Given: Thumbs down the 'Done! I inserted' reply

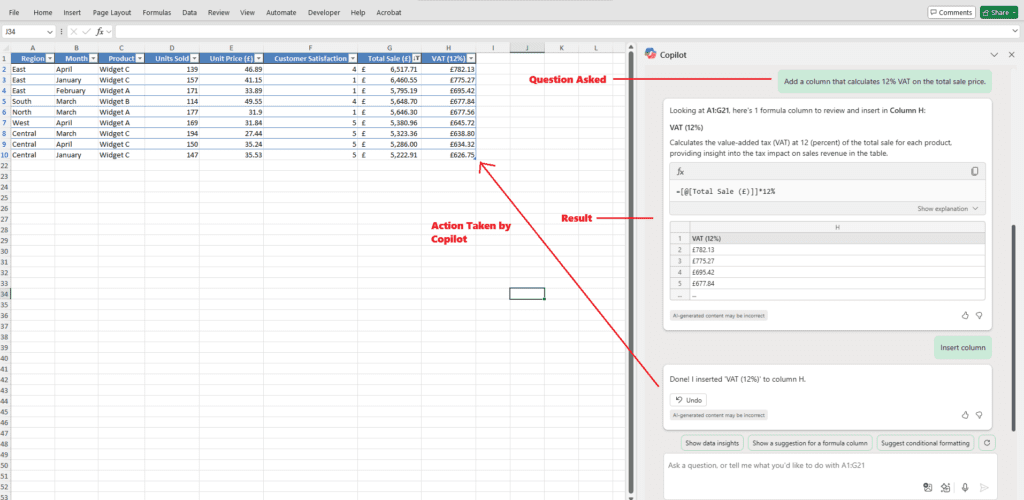Looking at the screenshot, I should (979, 414).
